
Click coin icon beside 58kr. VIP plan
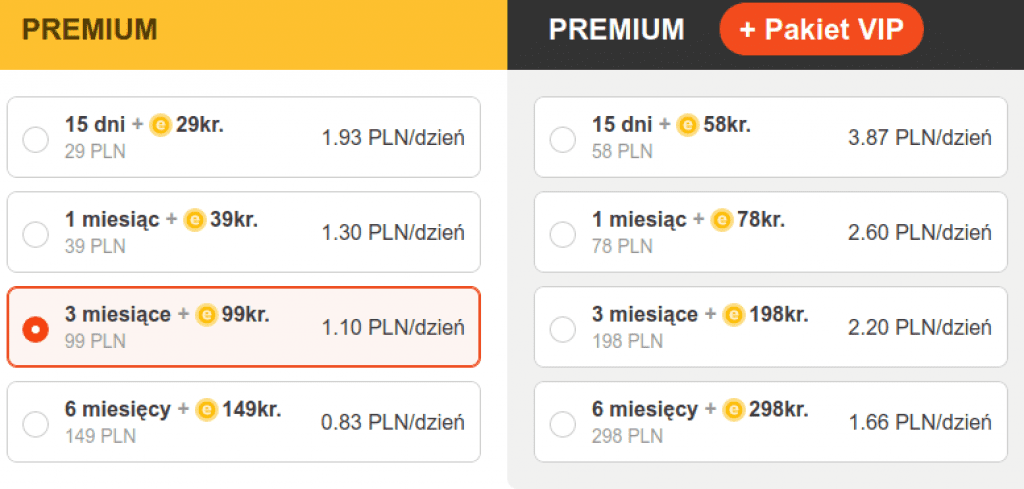[687, 126]
